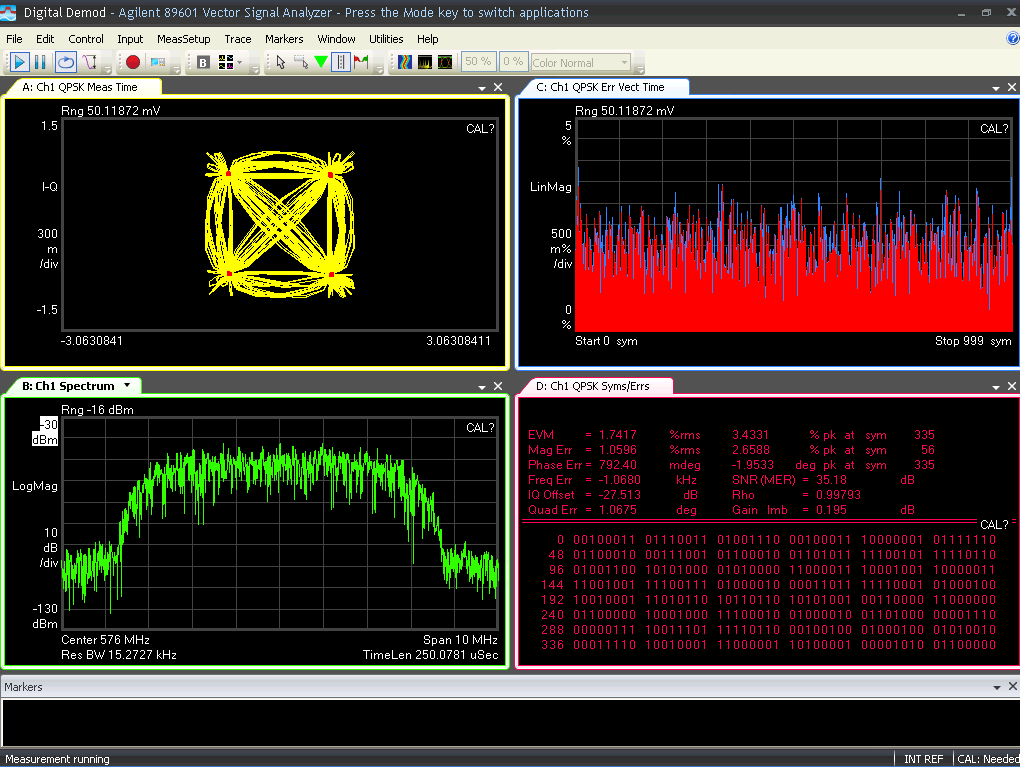Toggle continuous sweep loop icon

(x=66, y=62)
